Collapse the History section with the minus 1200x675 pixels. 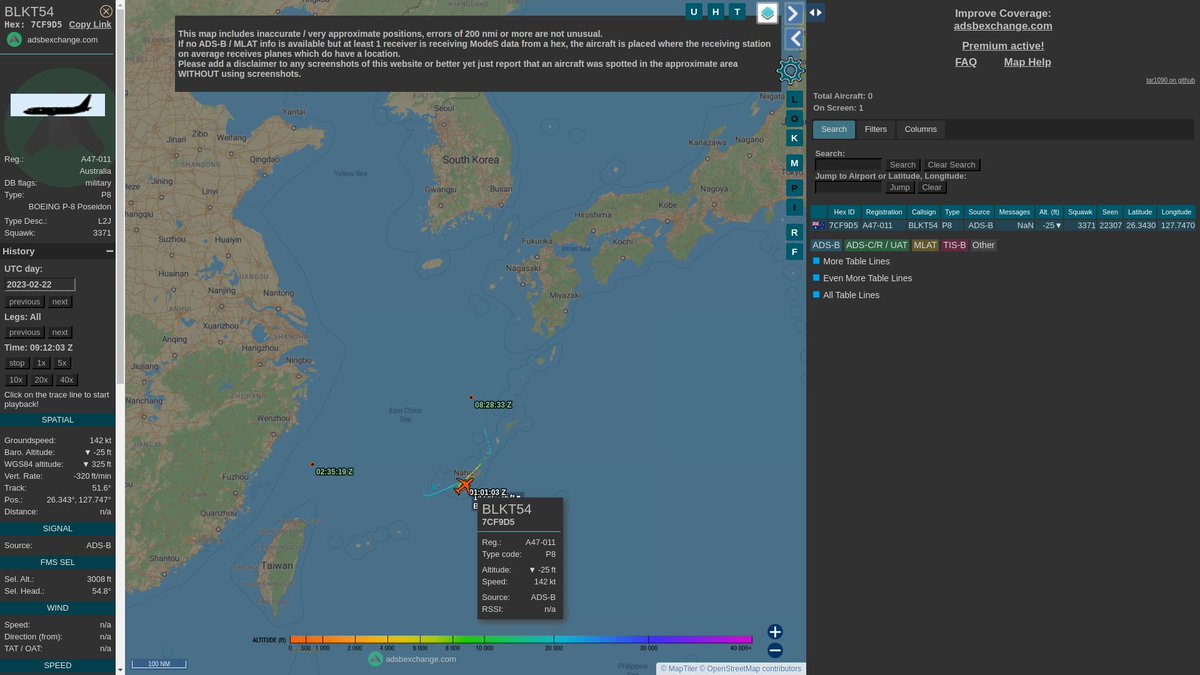[110, 252]
